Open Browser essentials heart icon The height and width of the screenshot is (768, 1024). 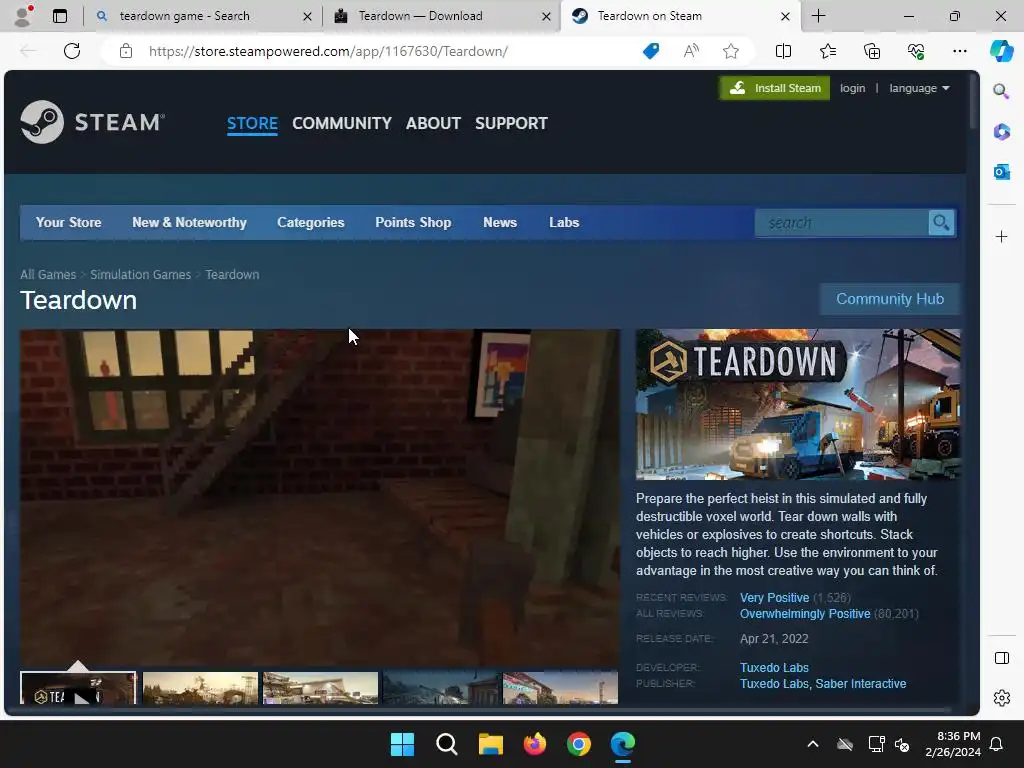point(916,51)
